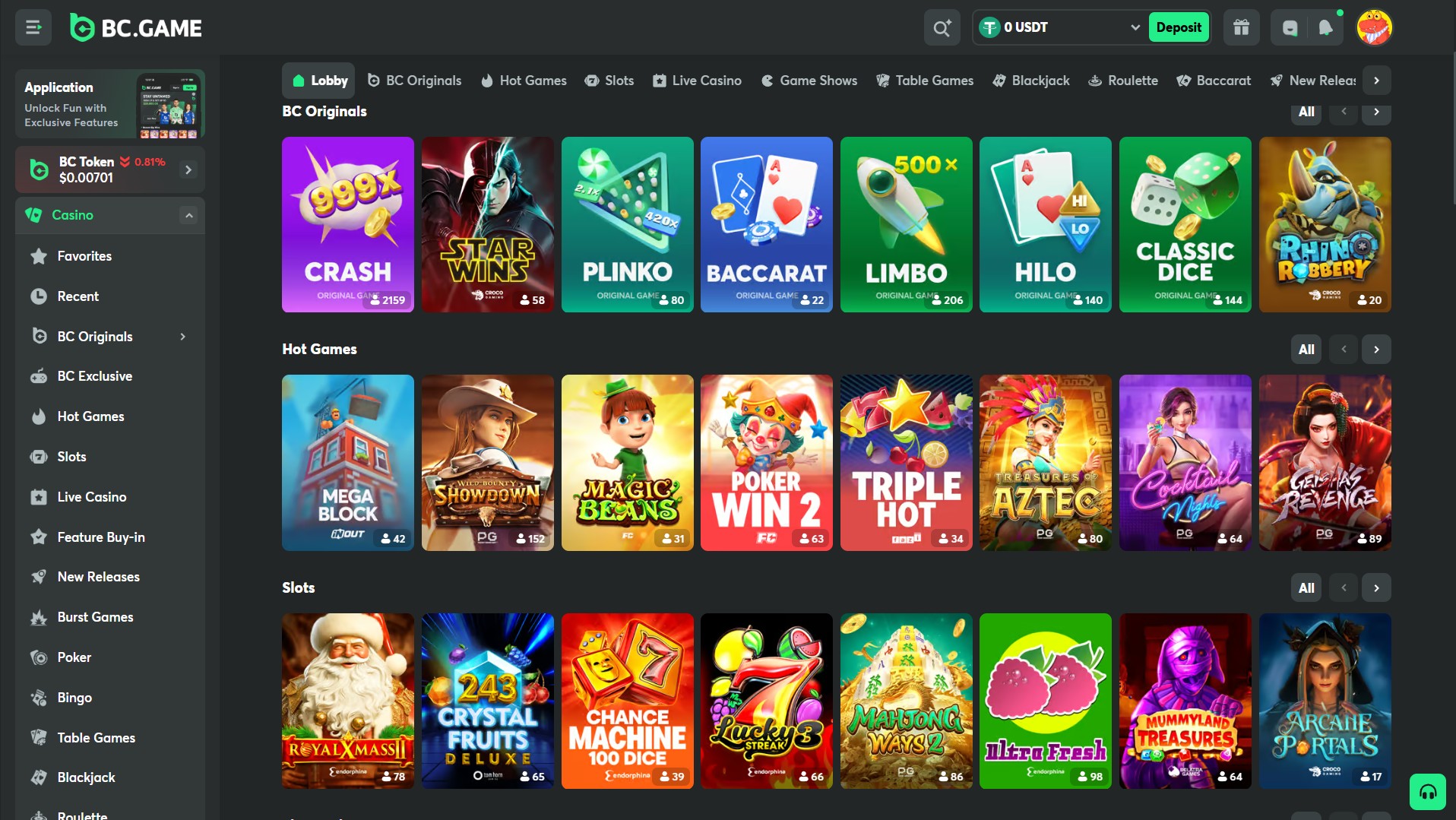The image size is (1456, 820).
Task: Open Chance Machine 100 Dice slot
Action: 627,701
